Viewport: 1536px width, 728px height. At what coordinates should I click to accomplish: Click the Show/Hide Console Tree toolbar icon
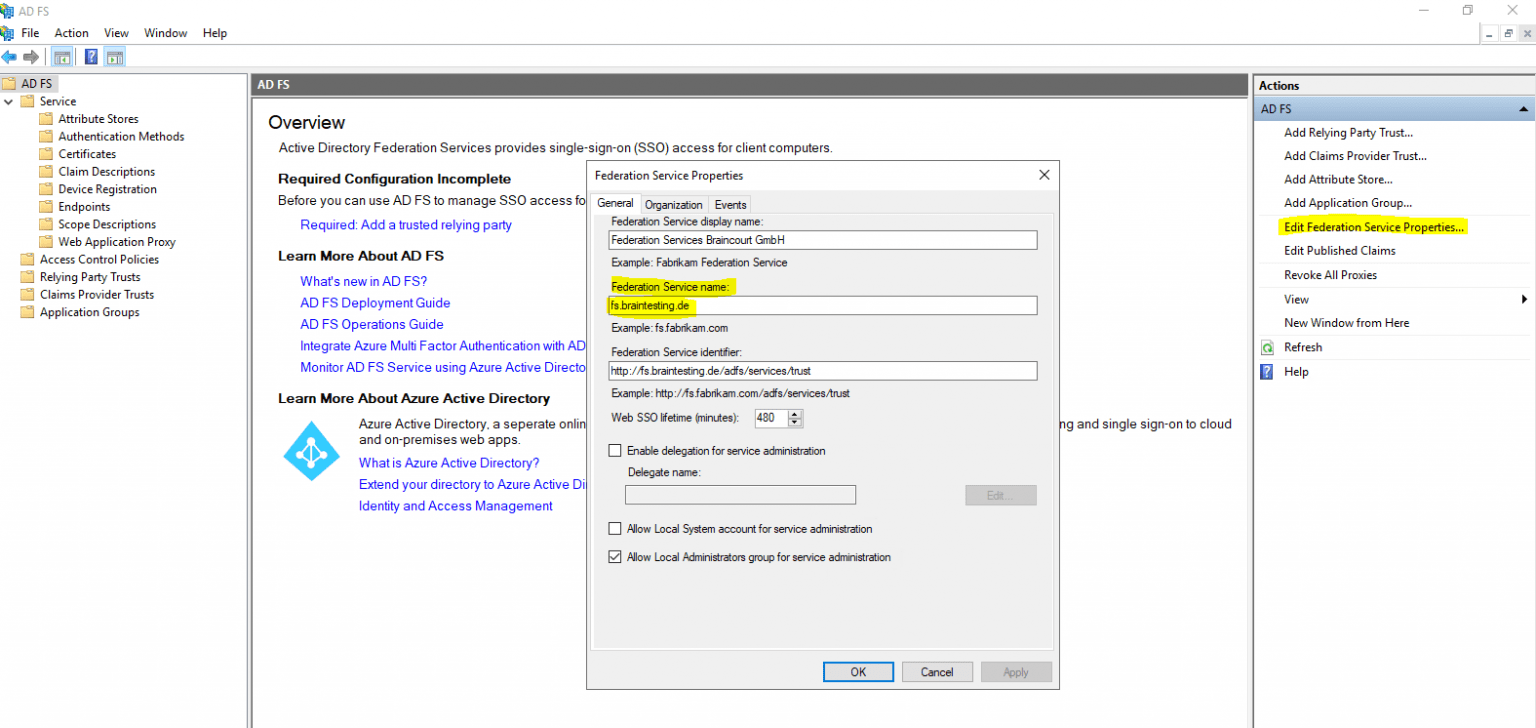(62, 57)
